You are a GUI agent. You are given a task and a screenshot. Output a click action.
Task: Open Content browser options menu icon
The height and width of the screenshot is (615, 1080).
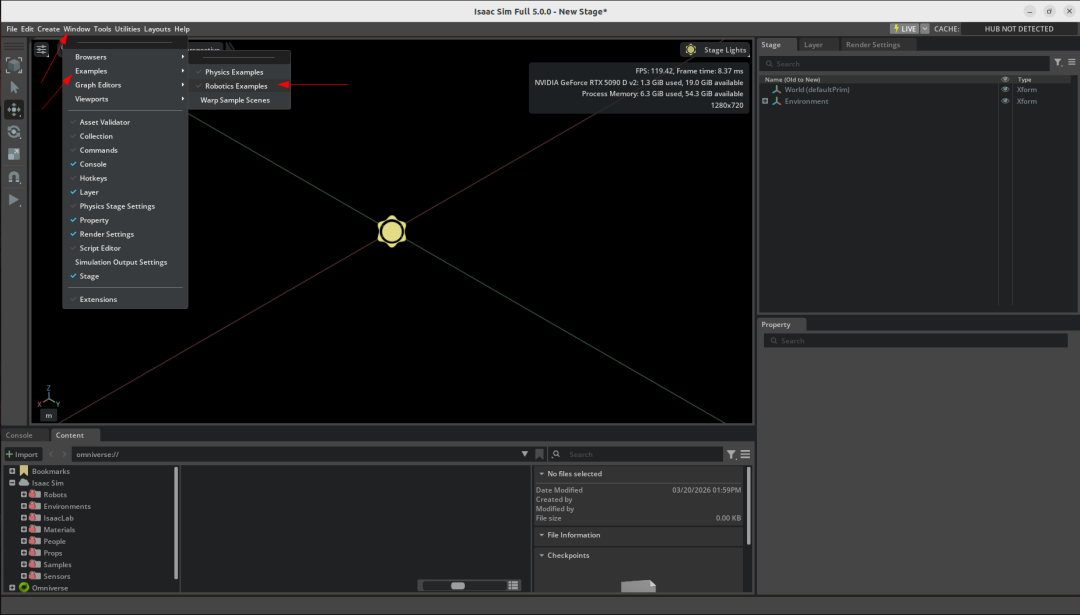[745, 454]
